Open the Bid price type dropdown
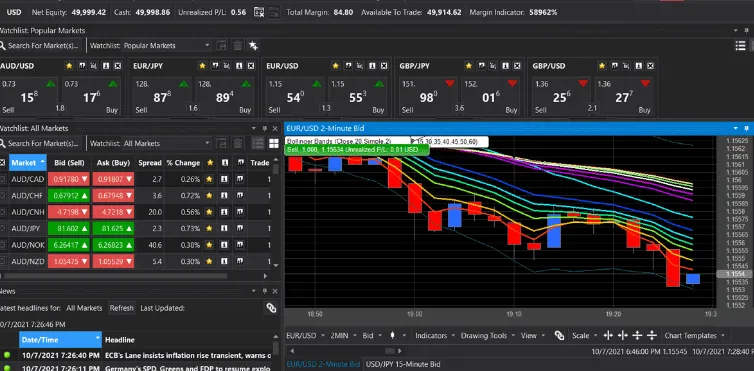Image resolution: width=754 pixels, height=371 pixels. 372,335
